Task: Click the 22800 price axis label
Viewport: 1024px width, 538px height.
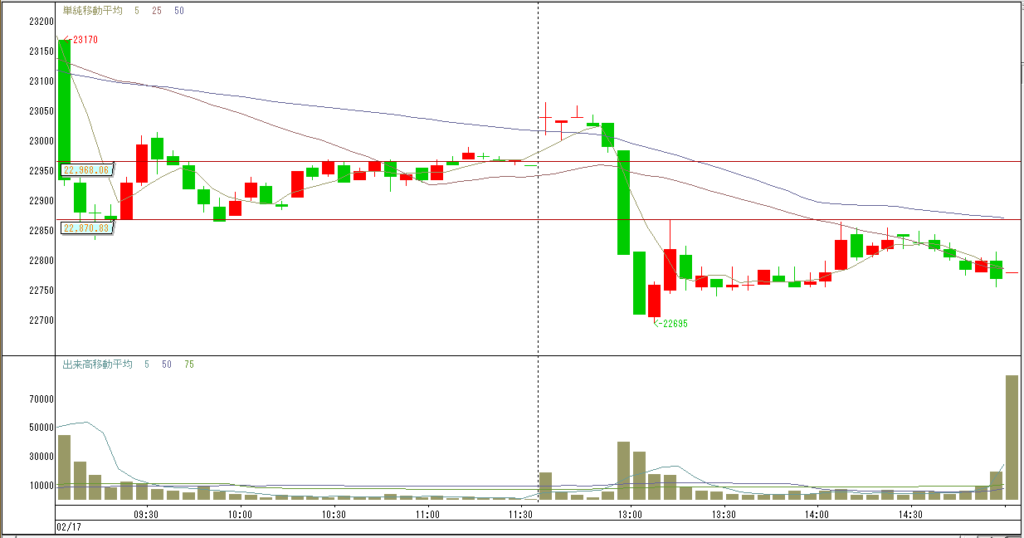Action: pos(41,261)
